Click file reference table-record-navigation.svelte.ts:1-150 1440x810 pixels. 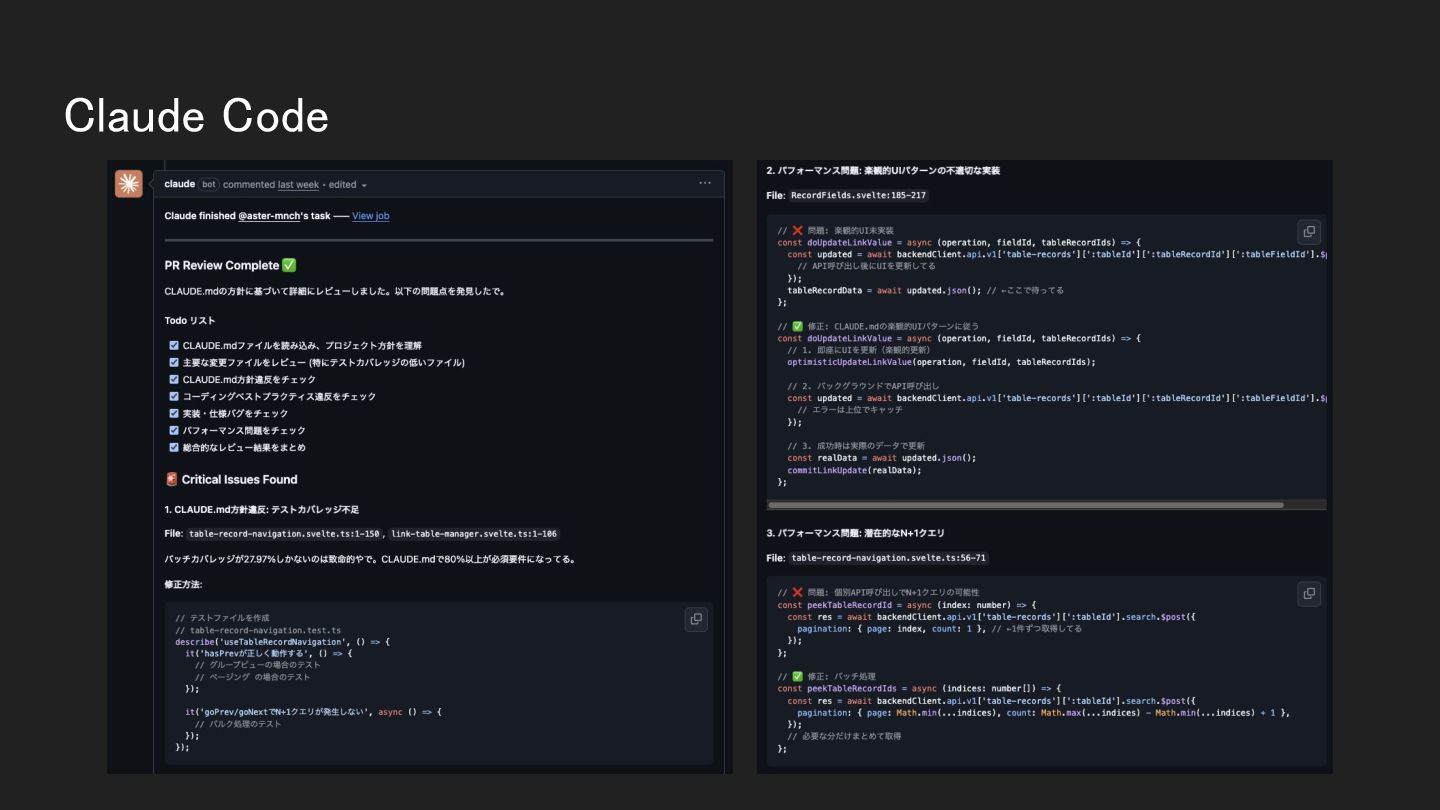click(285, 534)
